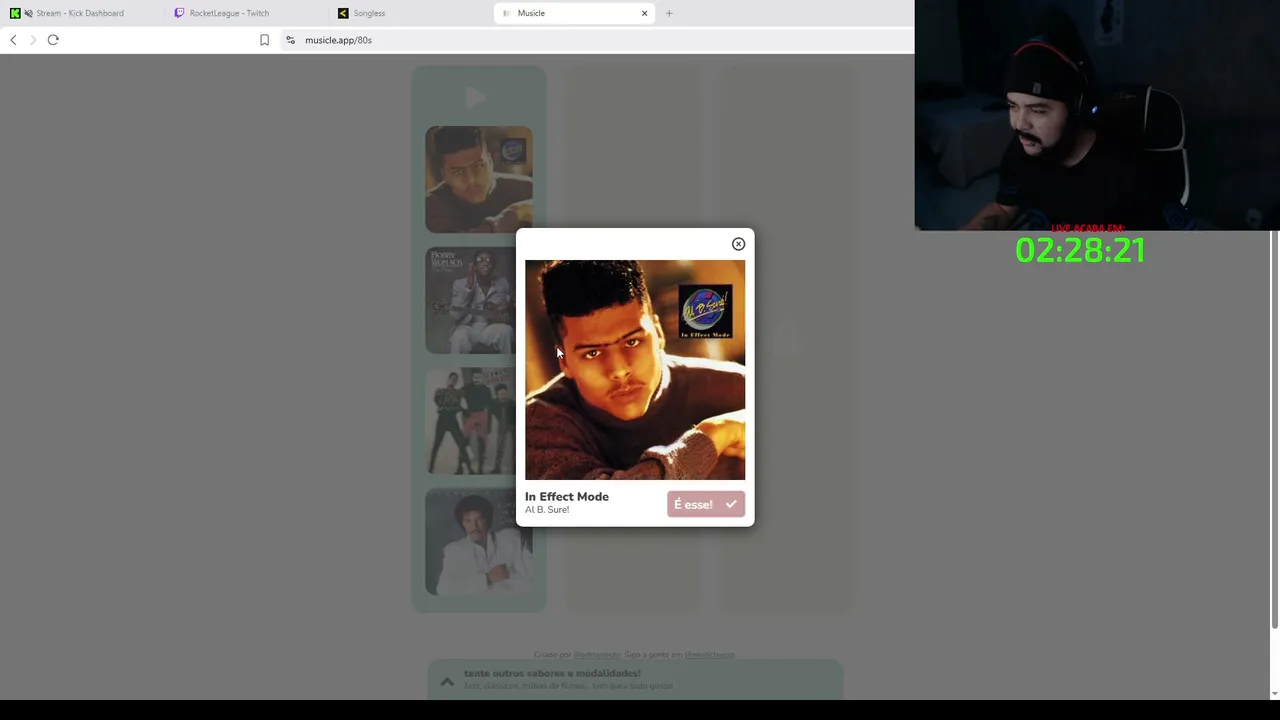Confirm guess with the "É esse!" button

click(x=706, y=504)
